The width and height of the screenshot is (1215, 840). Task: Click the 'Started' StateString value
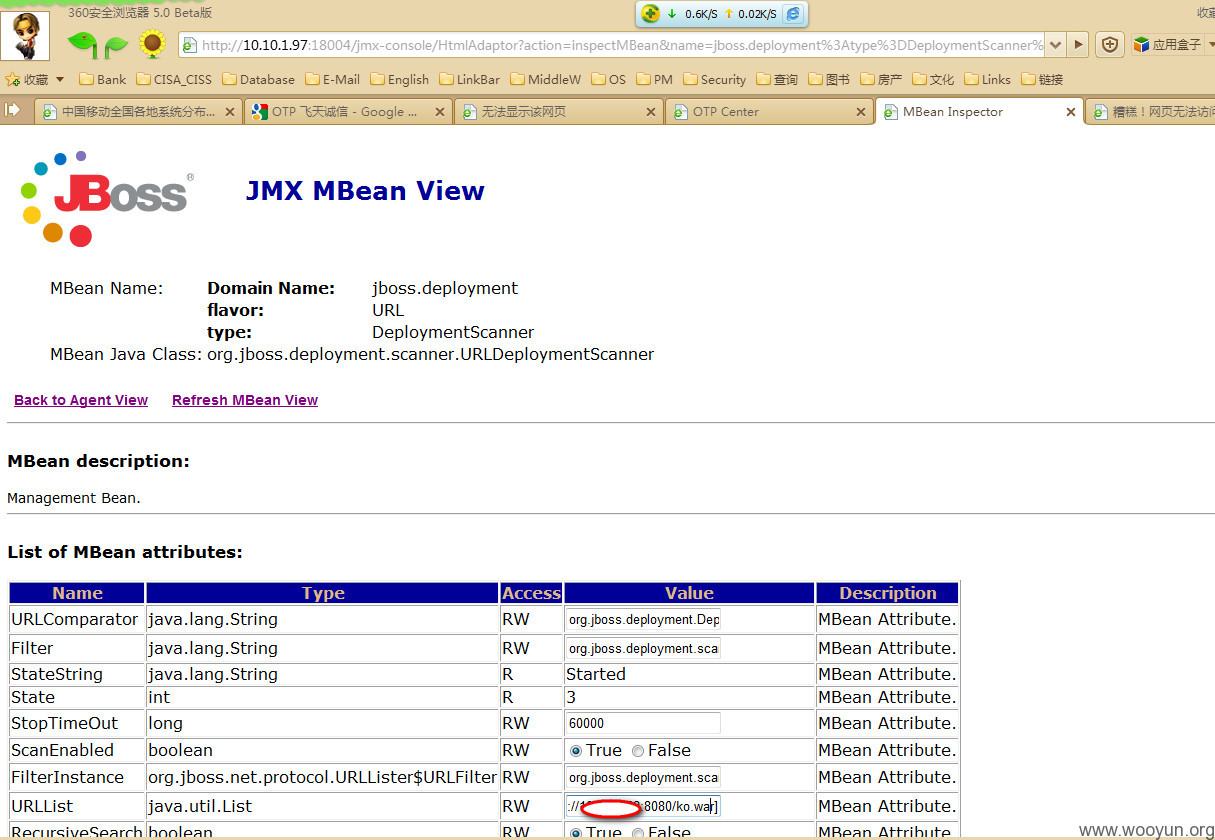pyautogui.click(x=596, y=674)
